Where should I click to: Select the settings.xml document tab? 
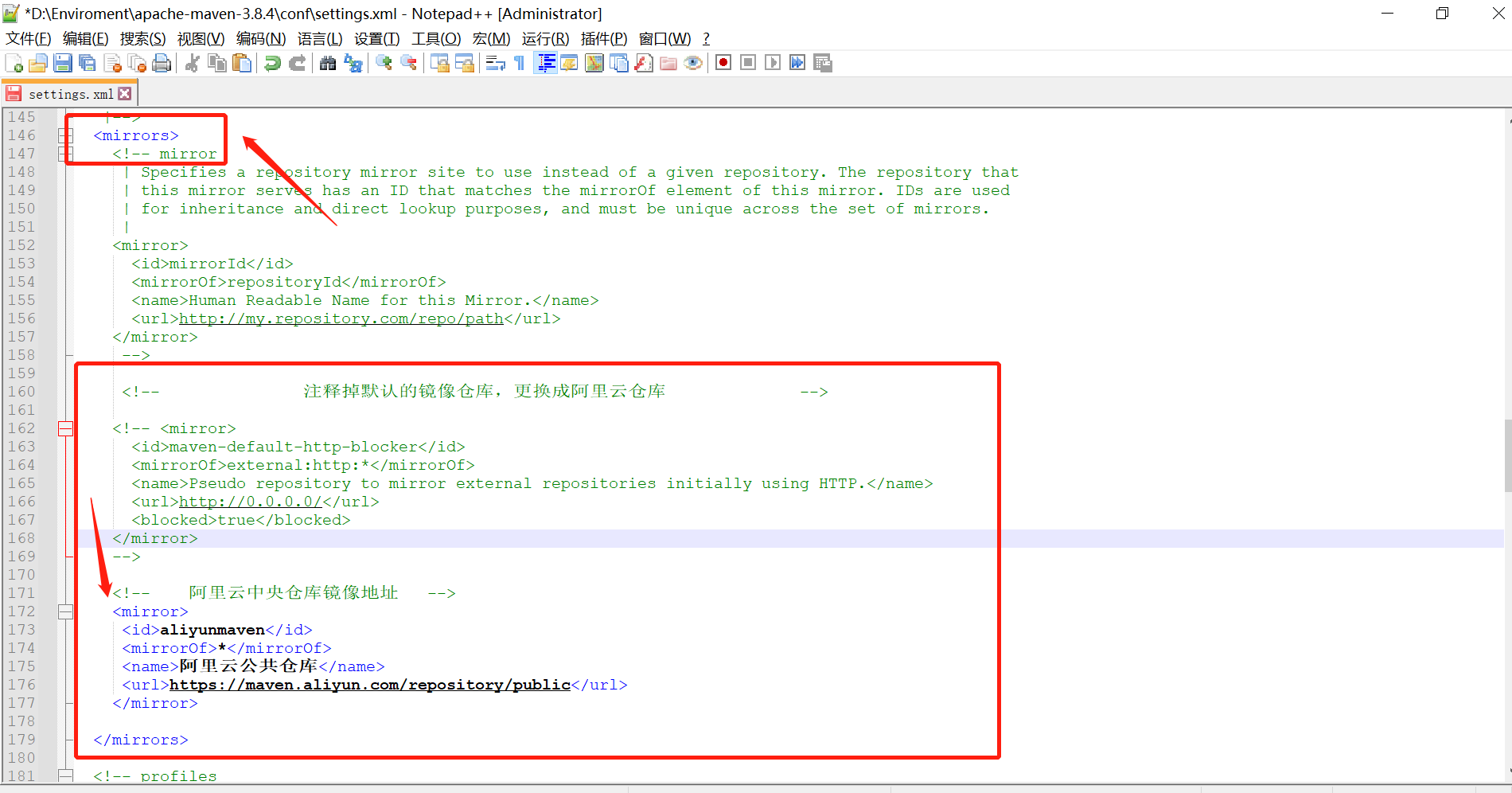(71, 94)
